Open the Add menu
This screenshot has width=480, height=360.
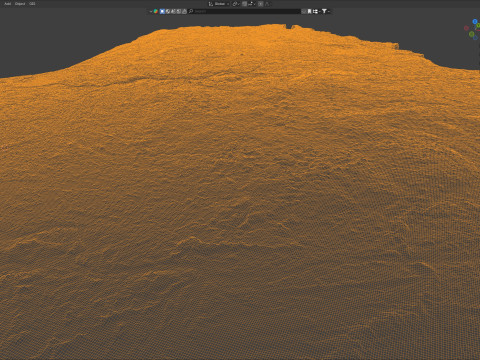[x=7, y=4]
